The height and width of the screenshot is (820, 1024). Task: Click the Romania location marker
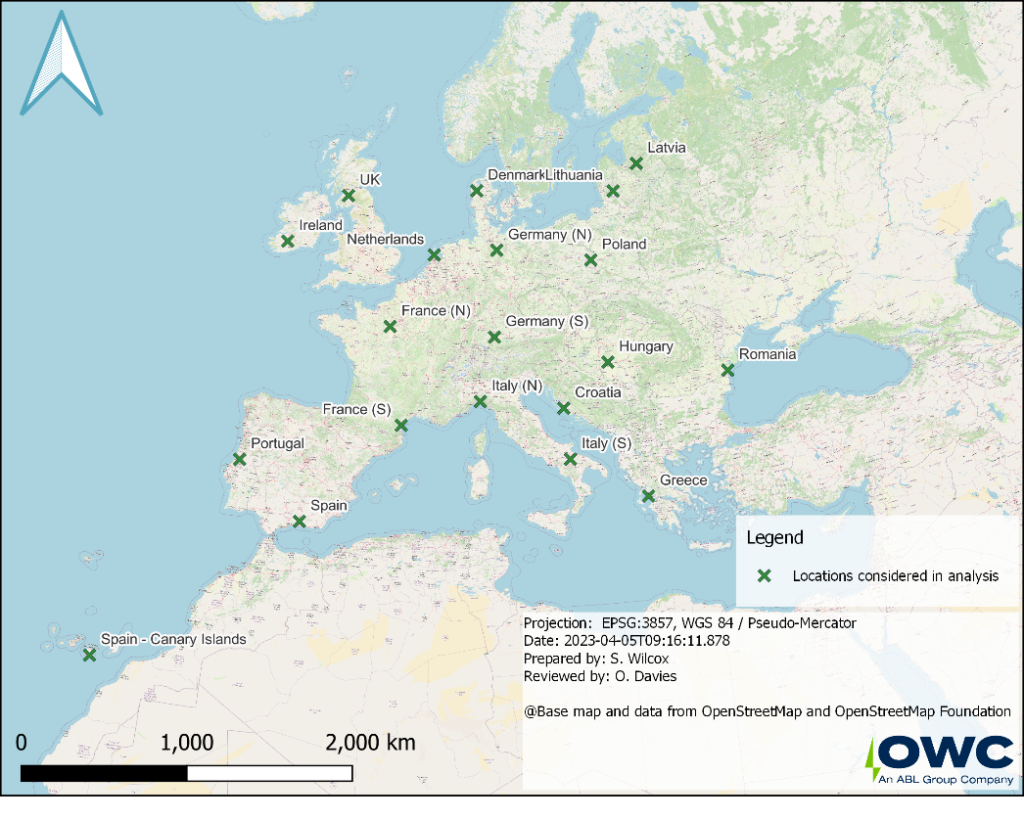click(727, 371)
